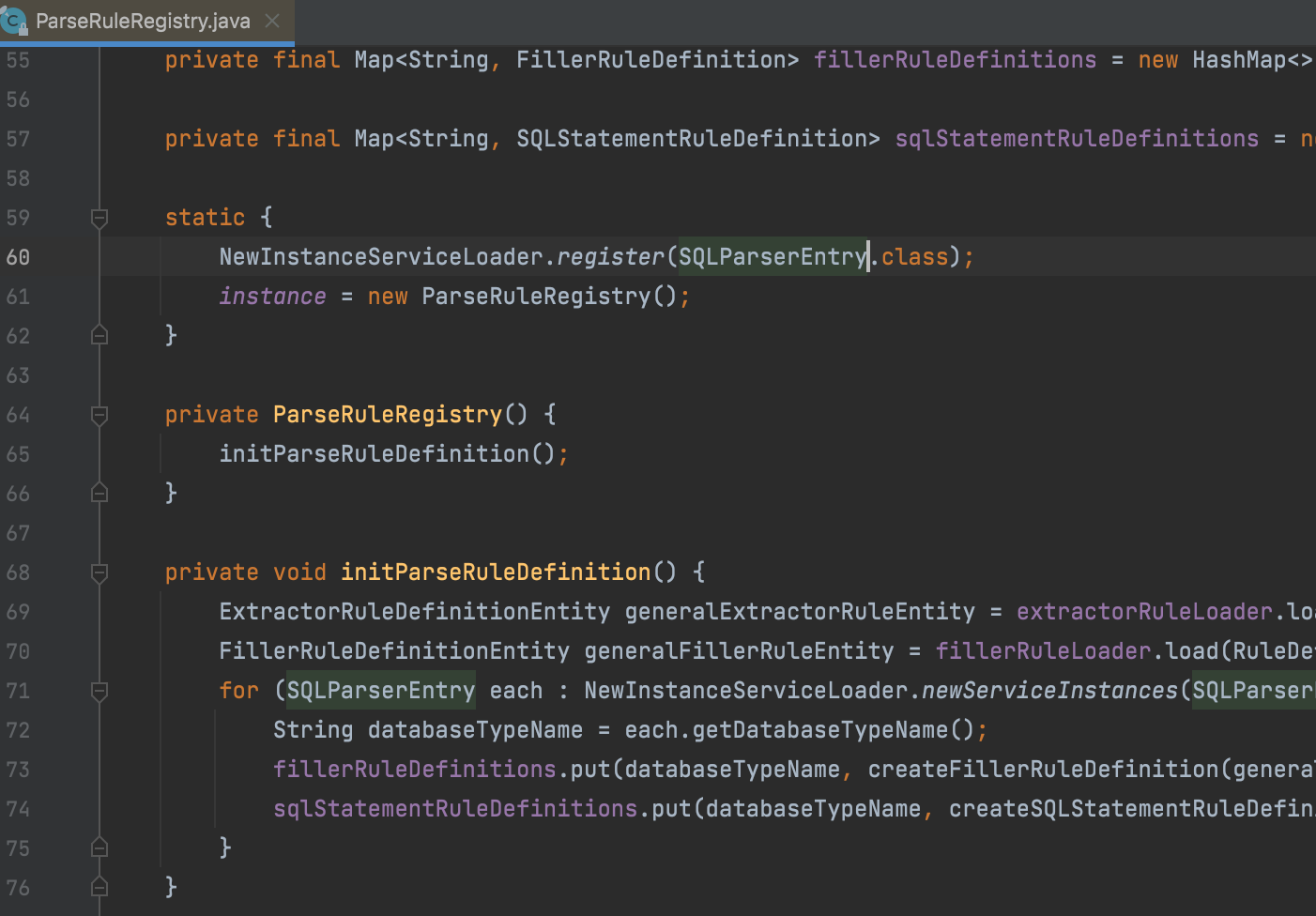Click HashMap on line 55

pyautogui.click(x=1239, y=60)
